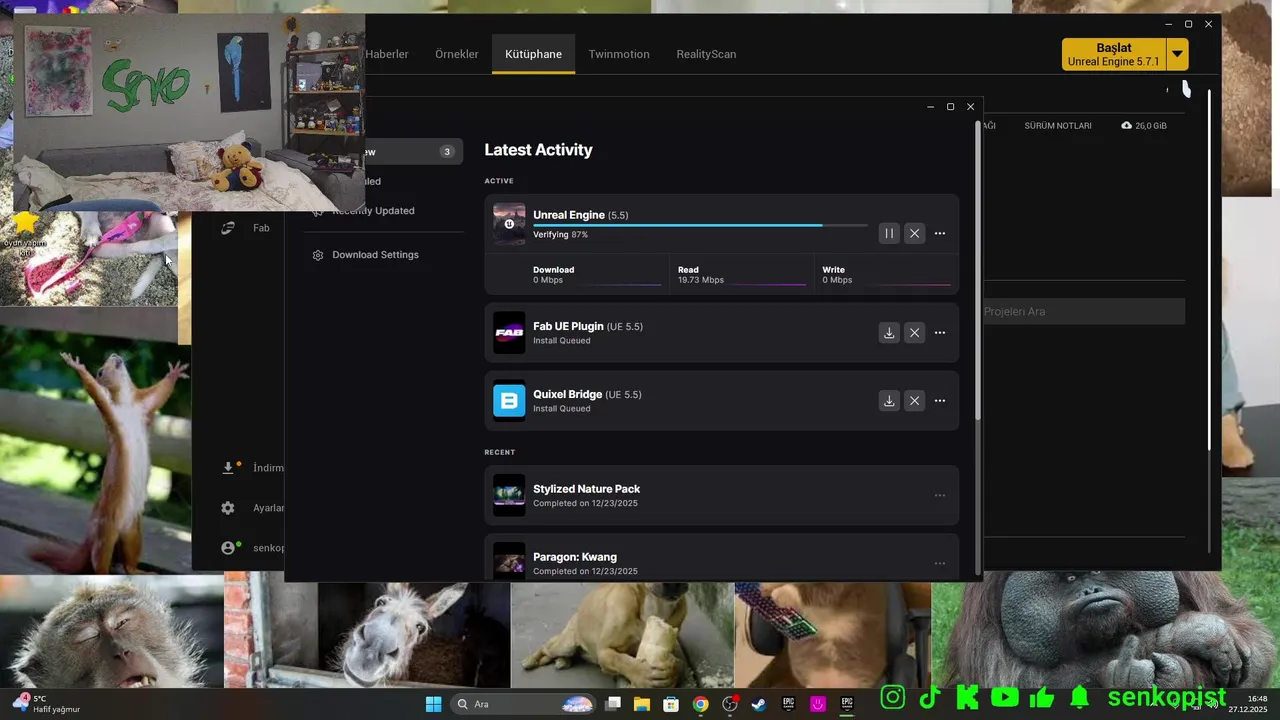Image resolution: width=1280 pixels, height=720 pixels.
Task: Open the Fab section in the launcher sidebar
Action: pos(246,228)
